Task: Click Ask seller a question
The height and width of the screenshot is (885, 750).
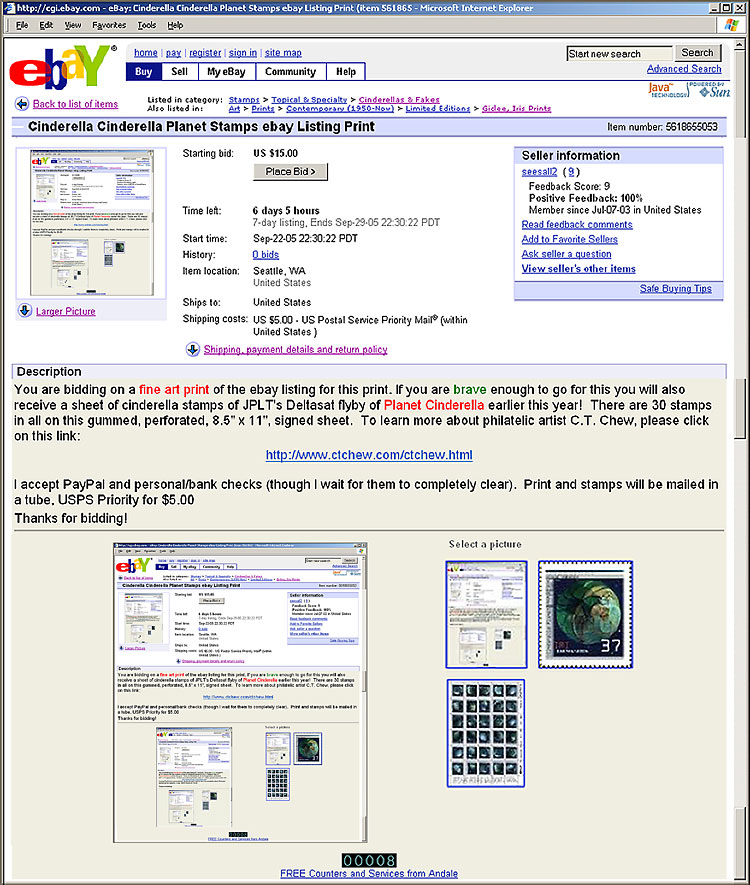Action: [566, 254]
